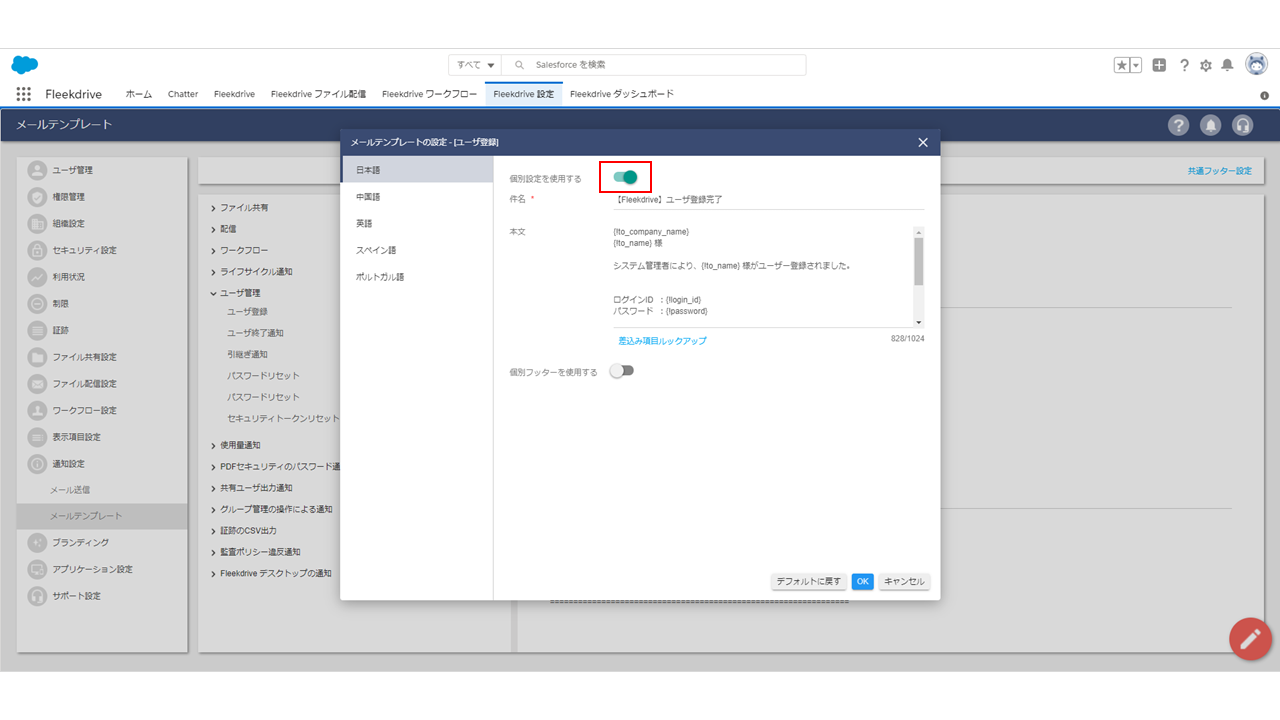
Task: Click the favorites star icon
Action: coord(1122,65)
